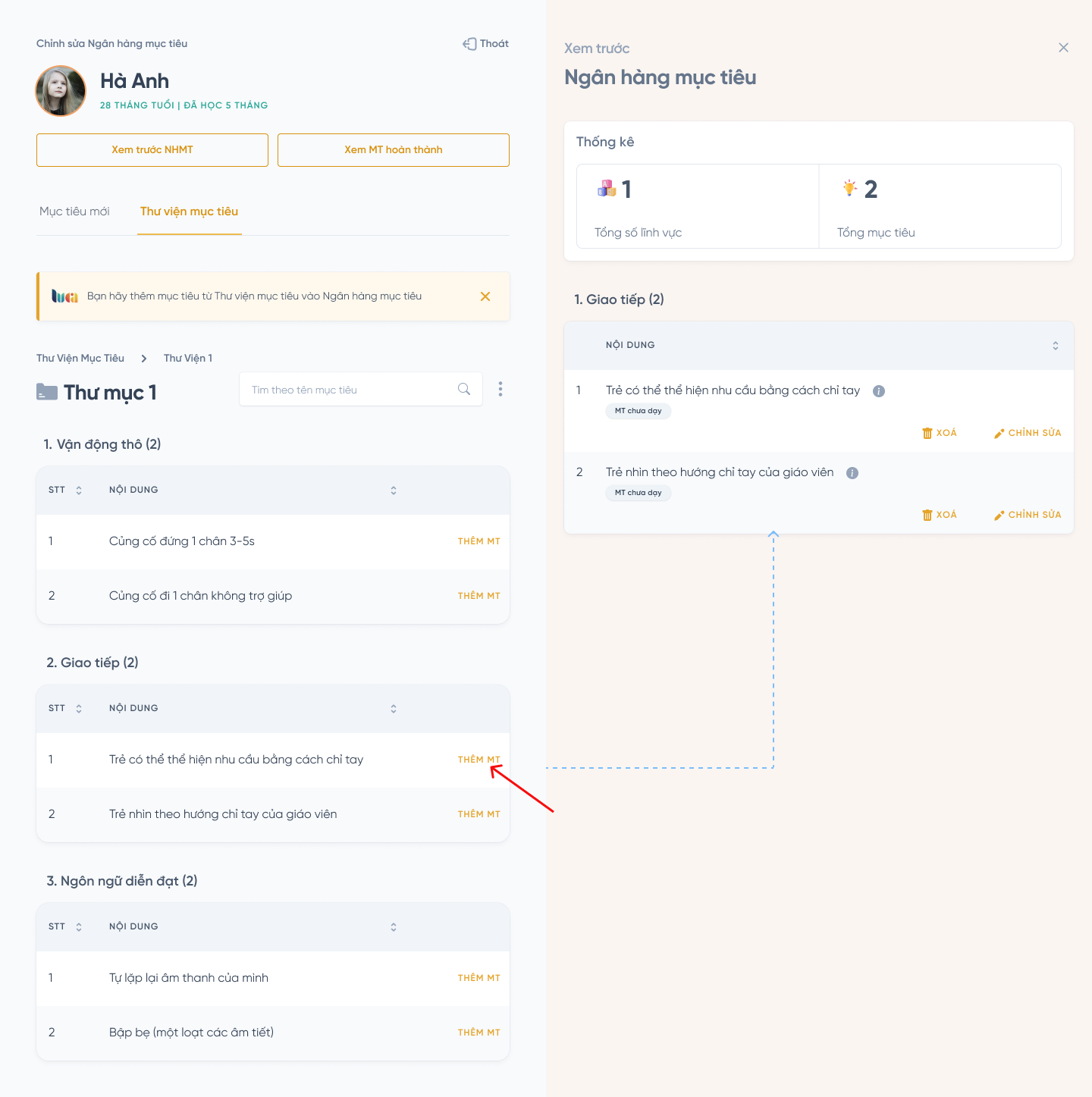Click the Thư Viện Mục Tiêu breadcrumb
The image size is (1092, 1097).
pos(80,358)
